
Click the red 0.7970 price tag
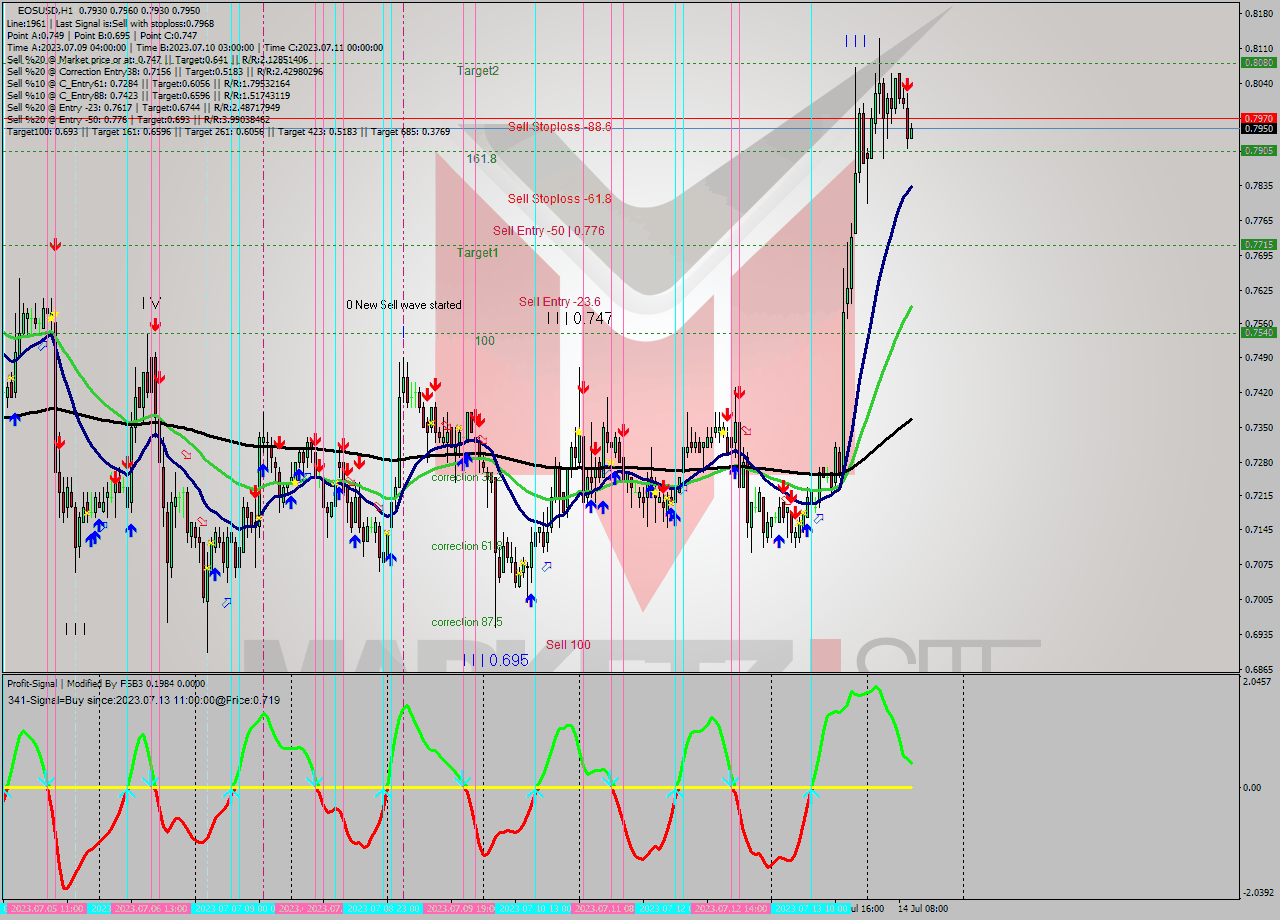(1258, 118)
